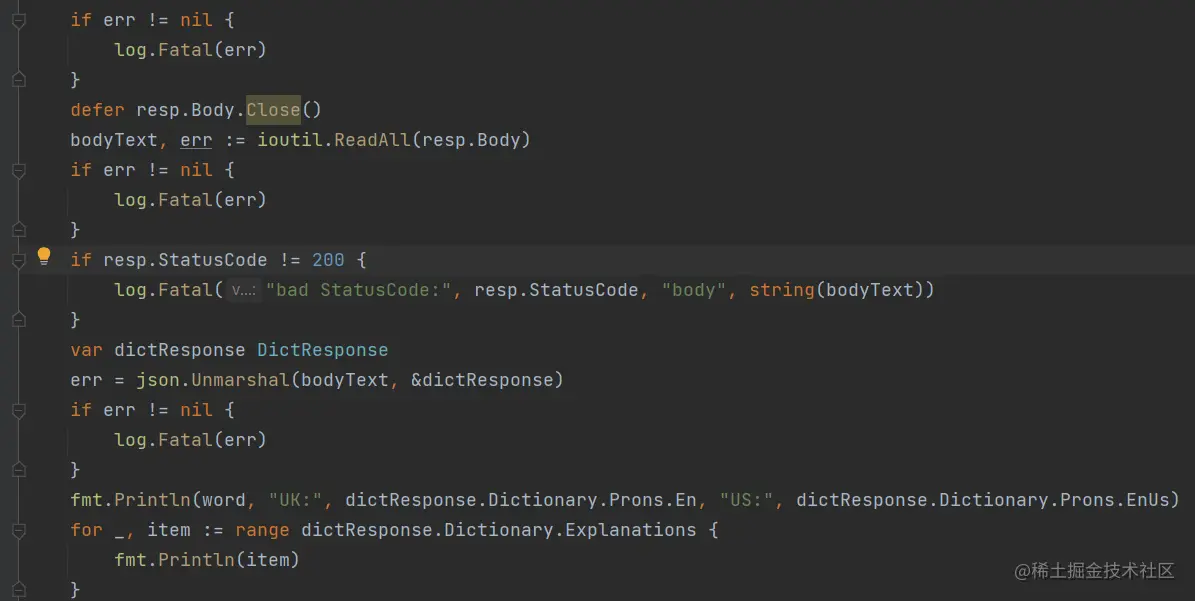Click fold-end marker on brace before fmt.Println(word
Viewport: 1195px width, 601px height.
(x=19, y=469)
